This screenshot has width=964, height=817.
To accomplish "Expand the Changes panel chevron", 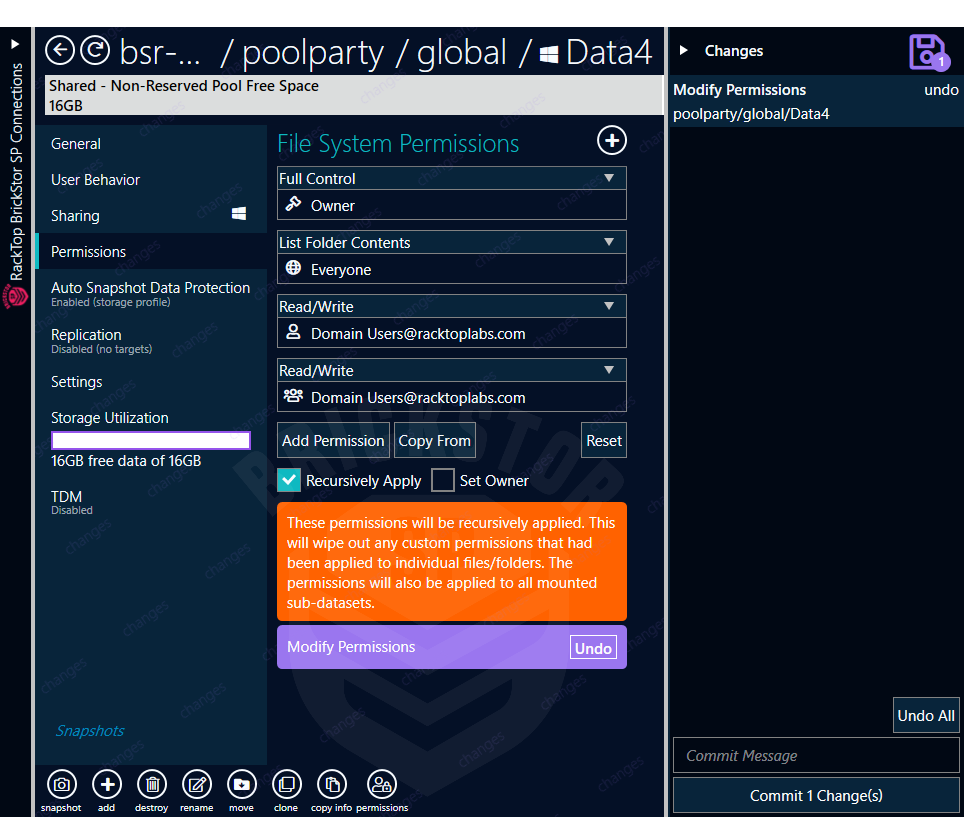I will pyautogui.click(x=684, y=49).
